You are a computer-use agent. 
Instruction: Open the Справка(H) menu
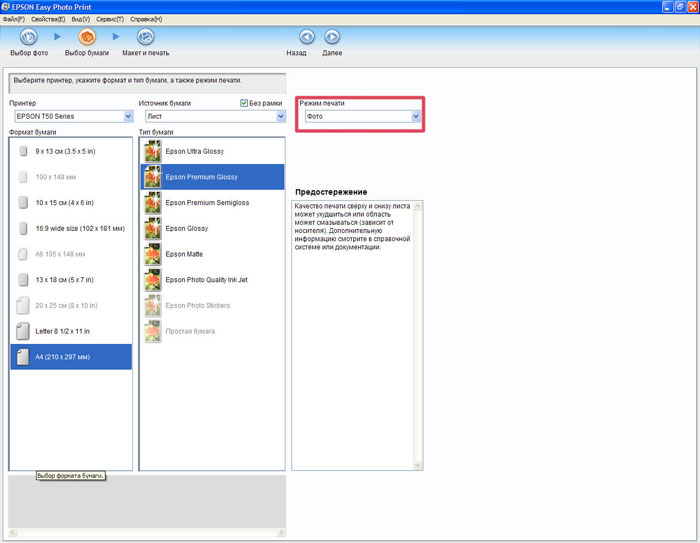point(146,19)
